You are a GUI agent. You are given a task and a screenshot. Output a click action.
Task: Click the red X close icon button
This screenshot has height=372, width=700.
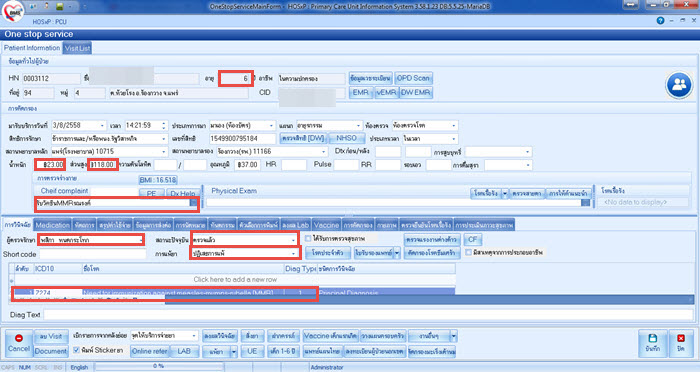(681, 343)
